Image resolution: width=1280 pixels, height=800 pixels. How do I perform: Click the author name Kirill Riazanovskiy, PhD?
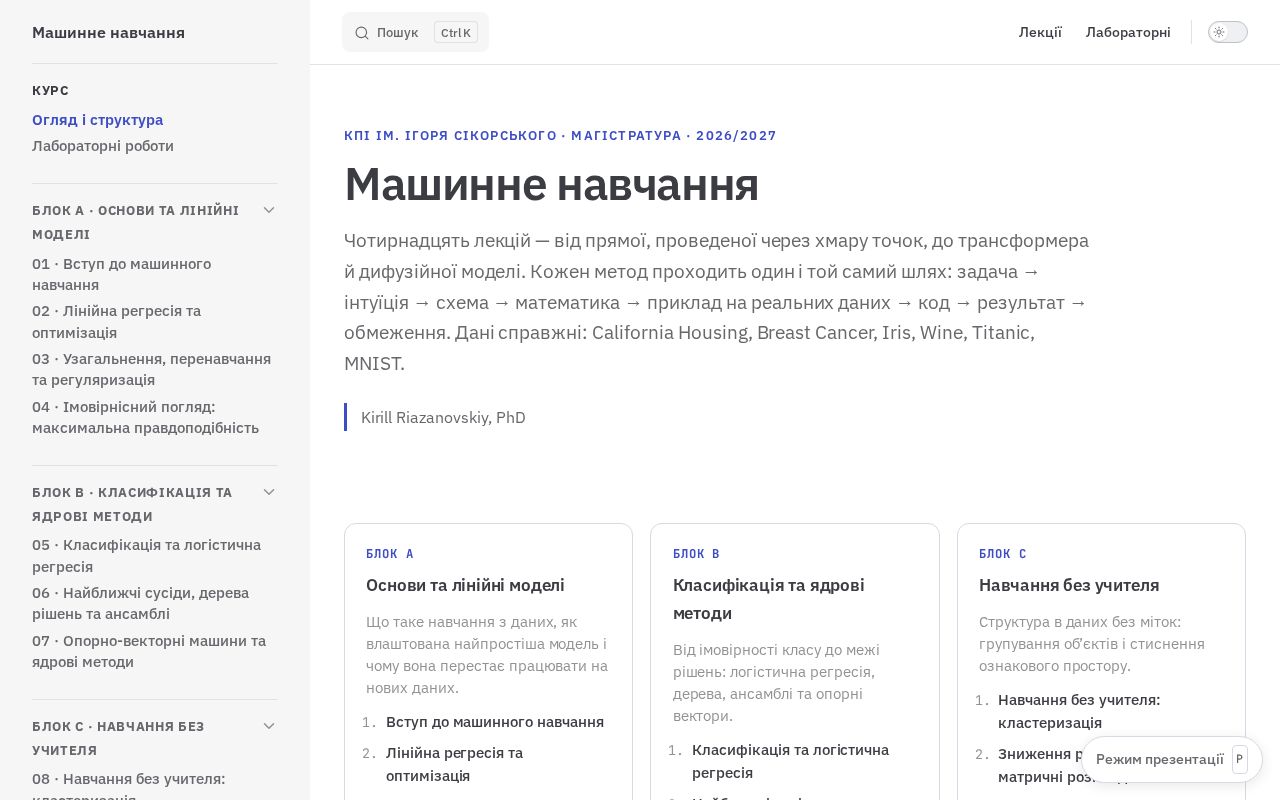443,417
